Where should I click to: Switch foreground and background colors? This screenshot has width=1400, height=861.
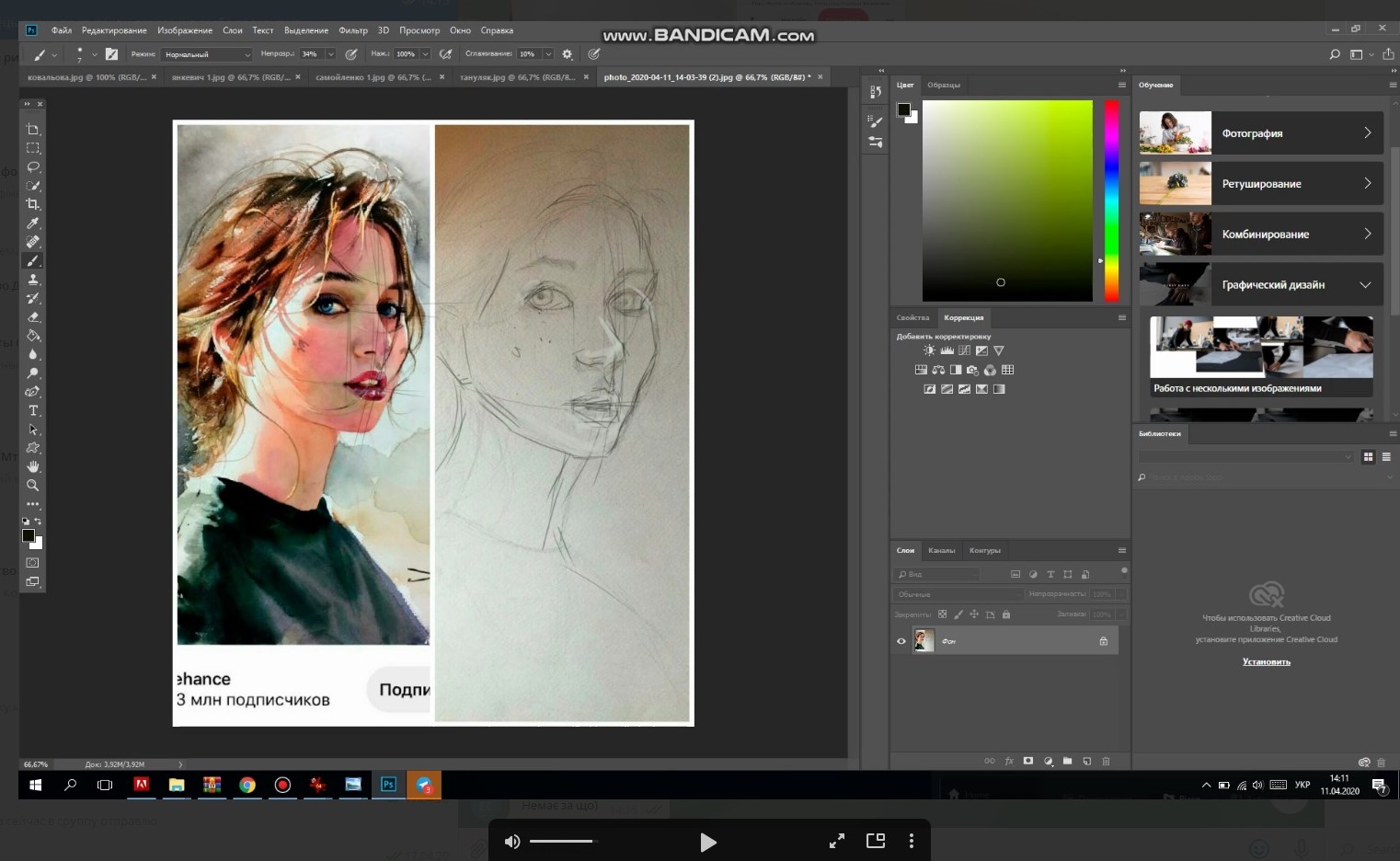(38, 522)
